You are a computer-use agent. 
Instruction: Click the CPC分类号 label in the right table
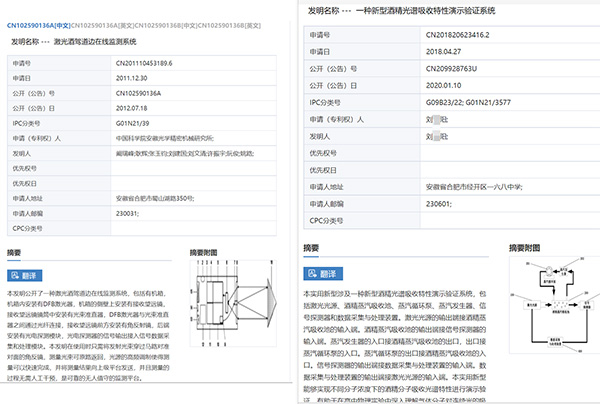pyautogui.click(x=326, y=221)
